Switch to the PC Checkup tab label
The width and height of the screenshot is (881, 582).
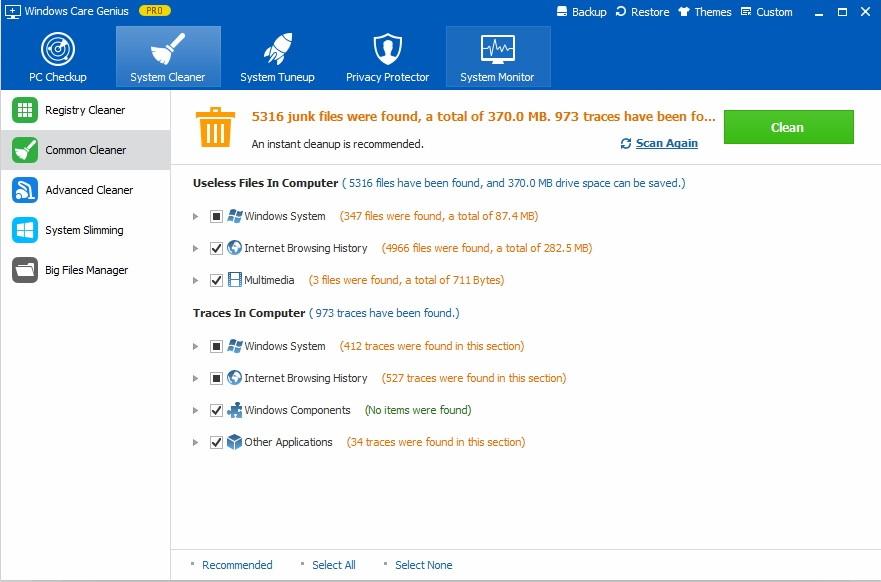pos(58,77)
